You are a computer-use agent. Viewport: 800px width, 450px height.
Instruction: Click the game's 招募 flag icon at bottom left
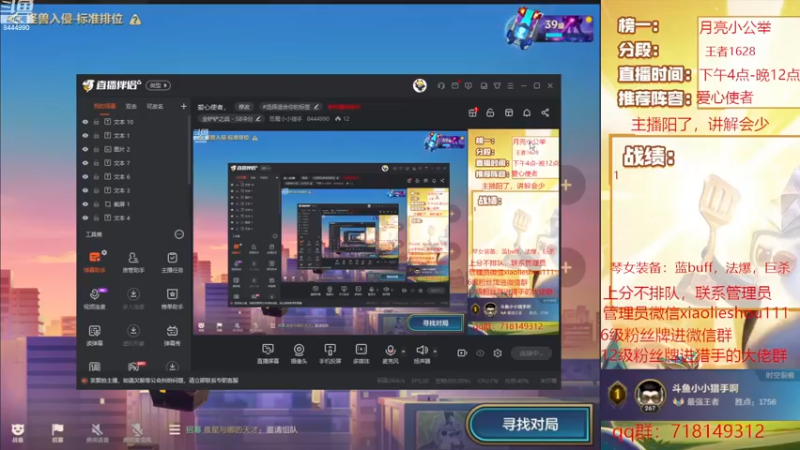(x=58, y=433)
